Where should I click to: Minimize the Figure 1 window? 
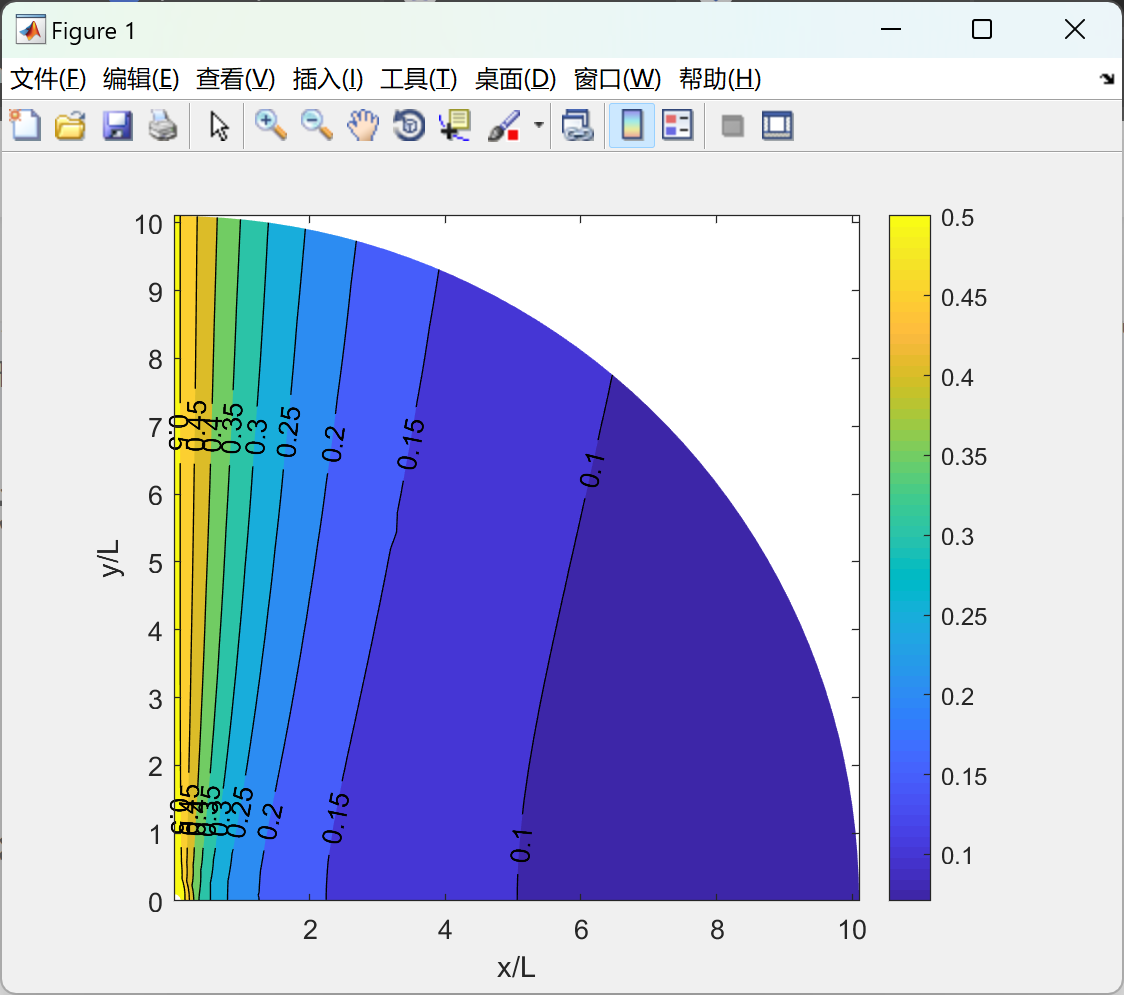(890, 29)
